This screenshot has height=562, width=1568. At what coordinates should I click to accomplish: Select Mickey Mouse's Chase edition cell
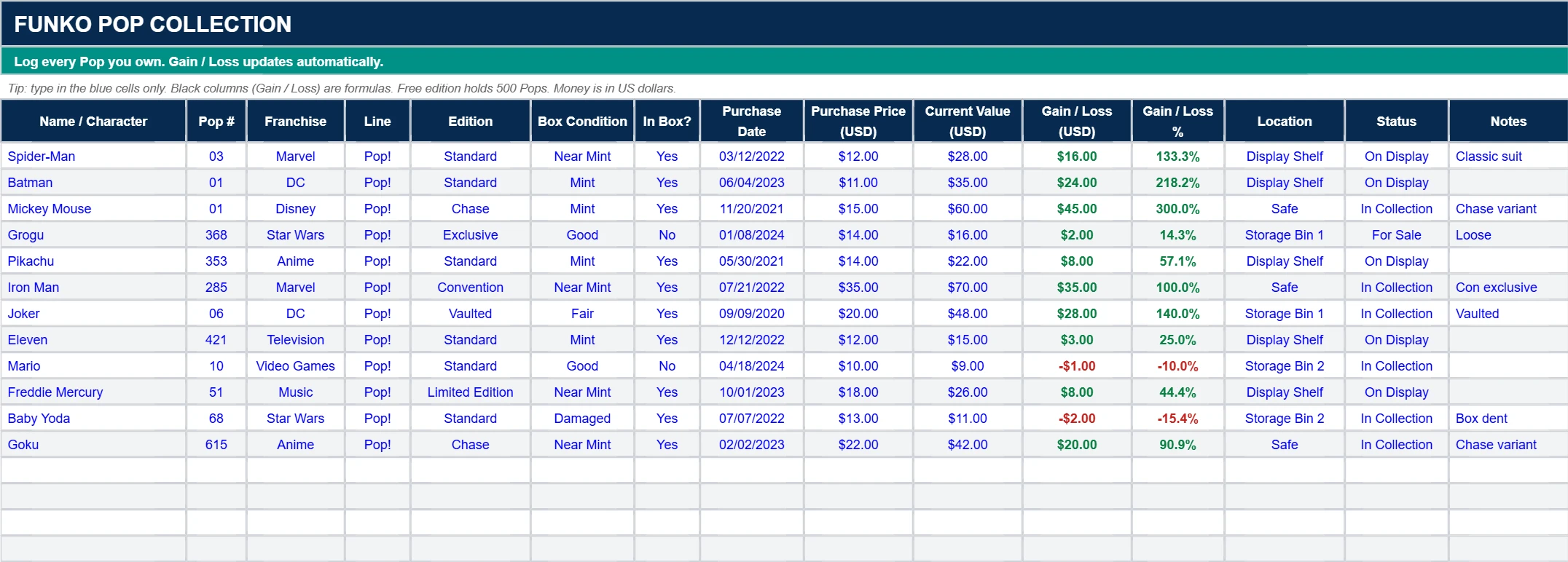470,209
